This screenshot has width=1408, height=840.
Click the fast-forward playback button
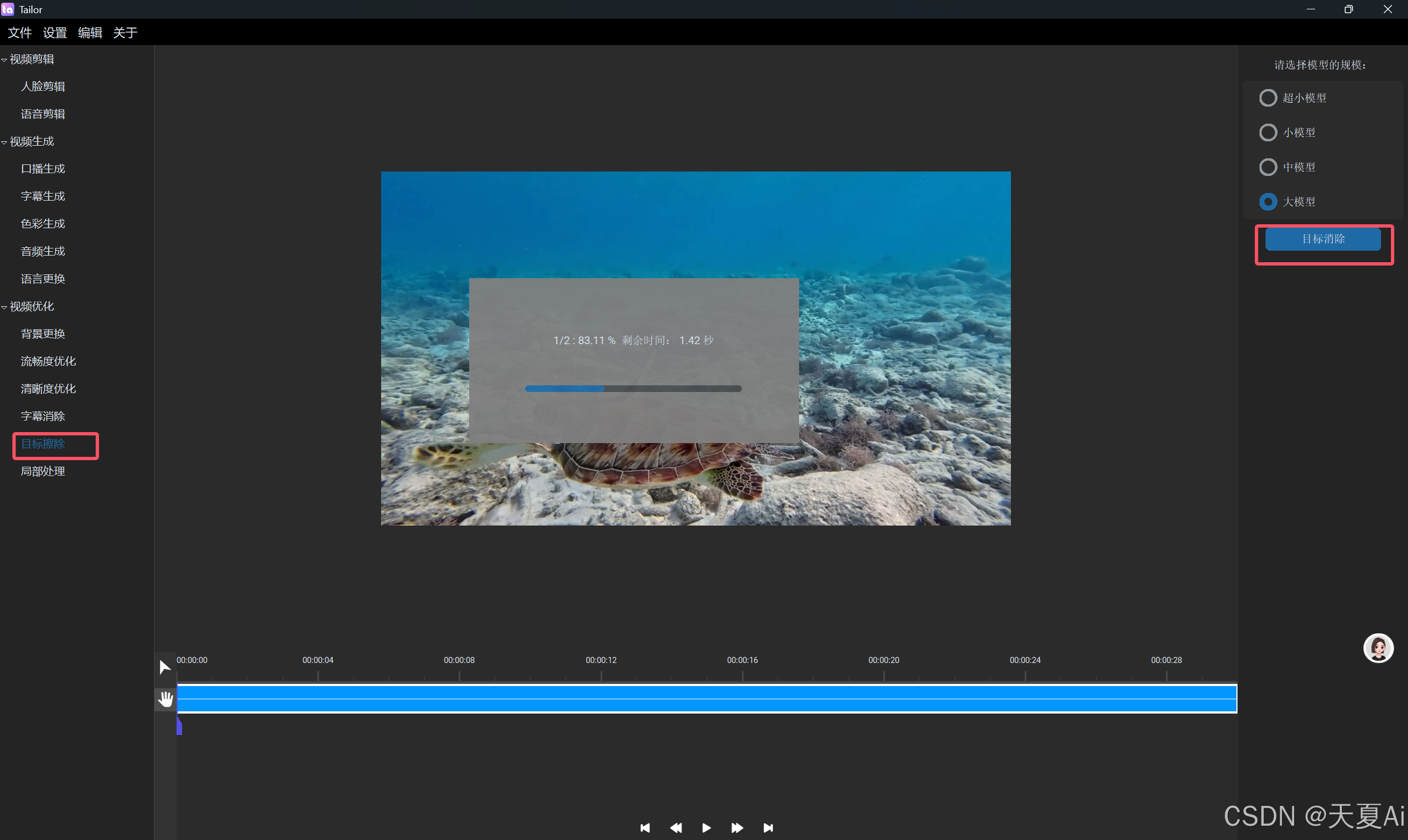pyautogui.click(x=736, y=827)
